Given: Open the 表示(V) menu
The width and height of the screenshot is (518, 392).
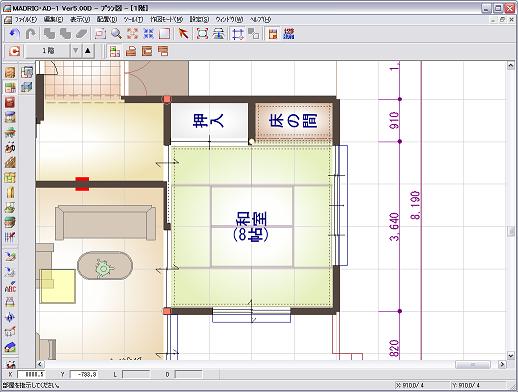Looking at the screenshot, I should [80, 19].
